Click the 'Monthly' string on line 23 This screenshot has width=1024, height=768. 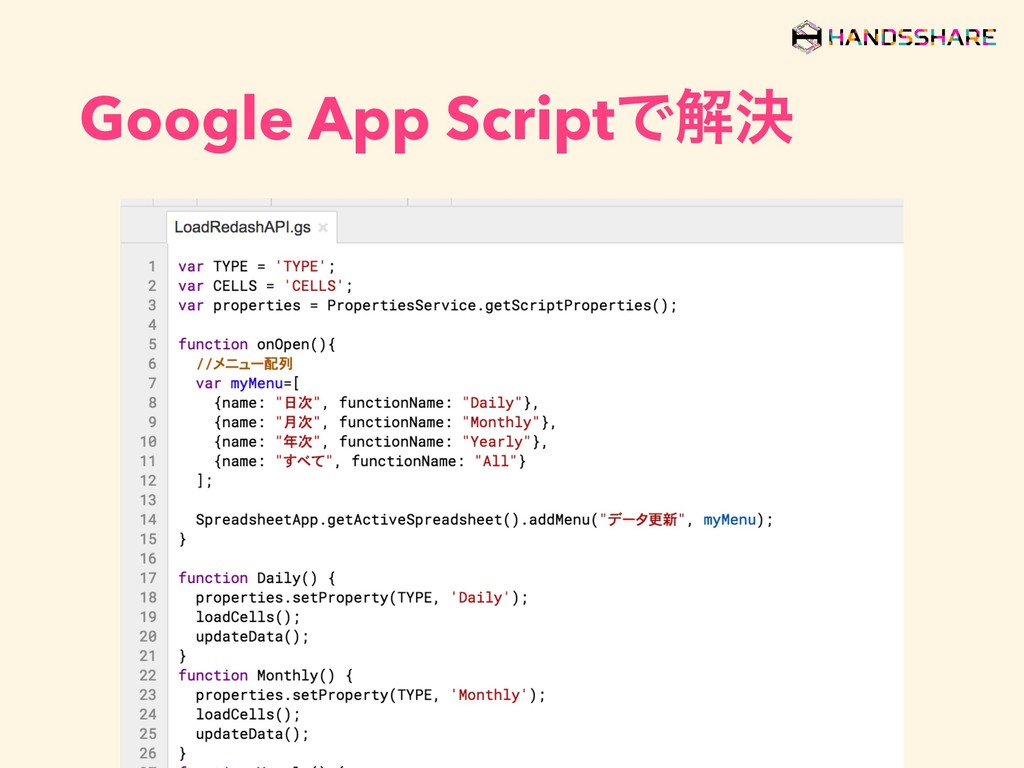[x=488, y=695]
